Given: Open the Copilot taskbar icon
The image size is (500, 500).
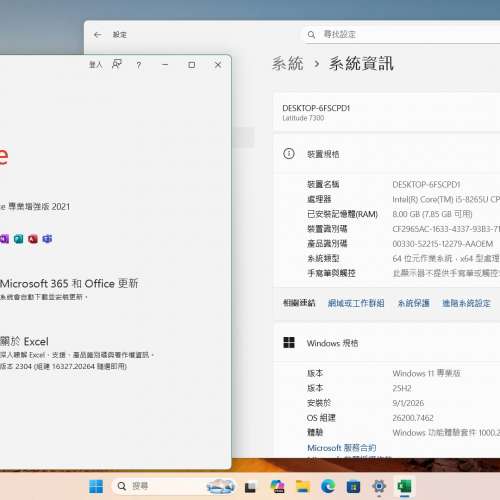Looking at the screenshot, I should [x=277, y=487].
